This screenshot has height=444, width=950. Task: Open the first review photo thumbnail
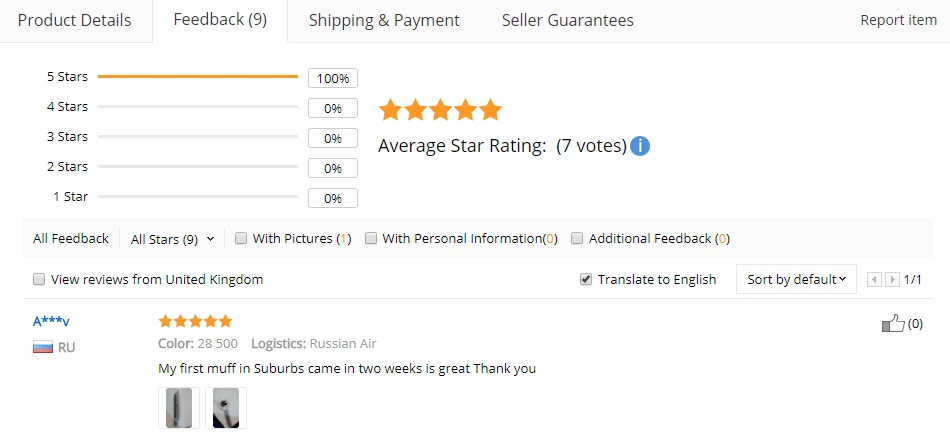179,408
